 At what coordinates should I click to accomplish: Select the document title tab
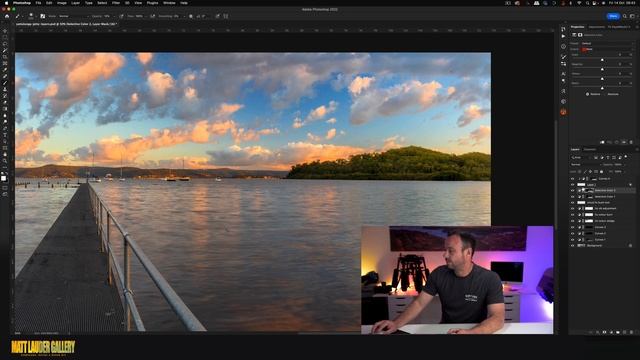(x=66, y=24)
